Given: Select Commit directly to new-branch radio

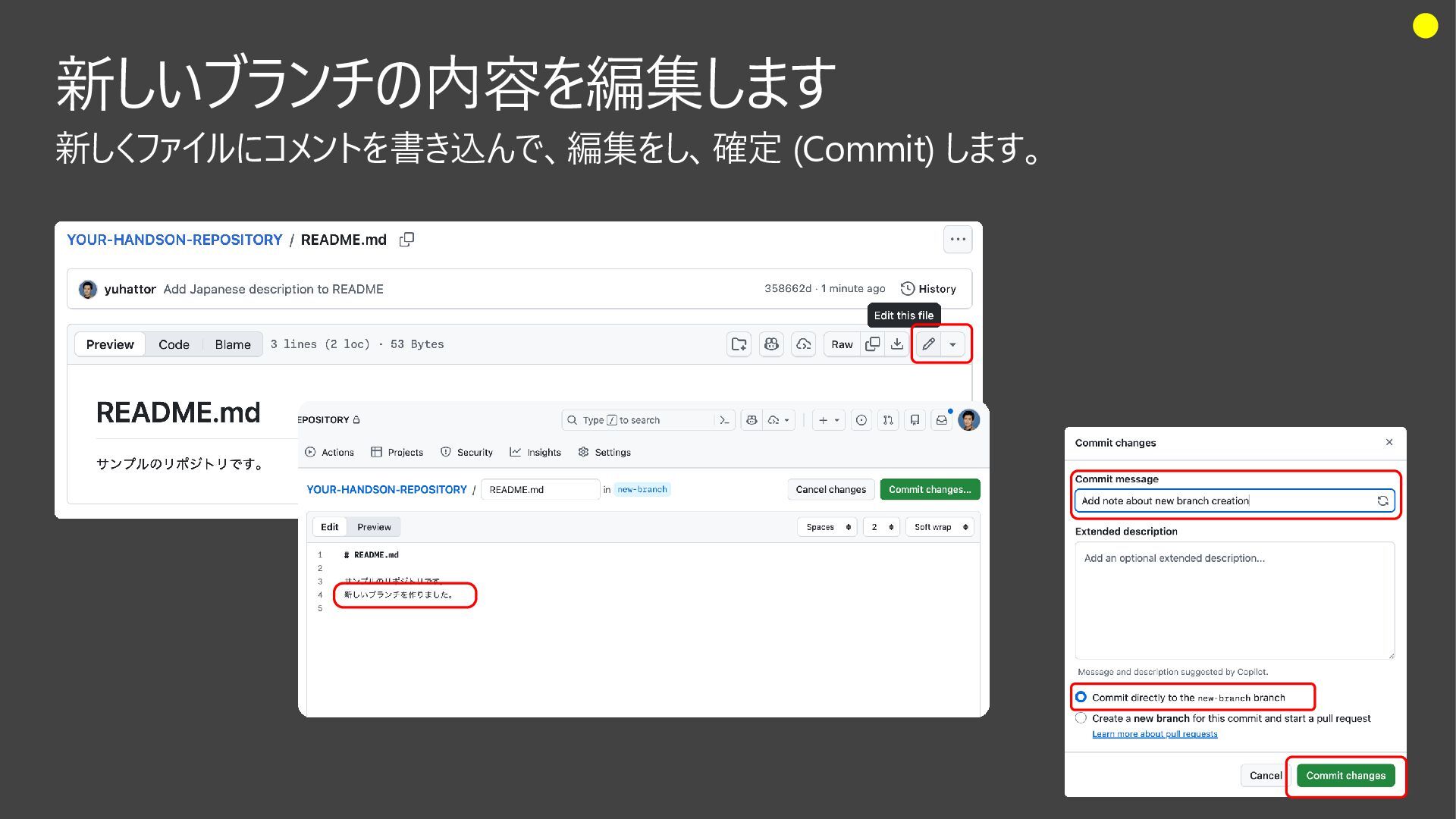Looking at the screenshot, I should click(1081, 697).
